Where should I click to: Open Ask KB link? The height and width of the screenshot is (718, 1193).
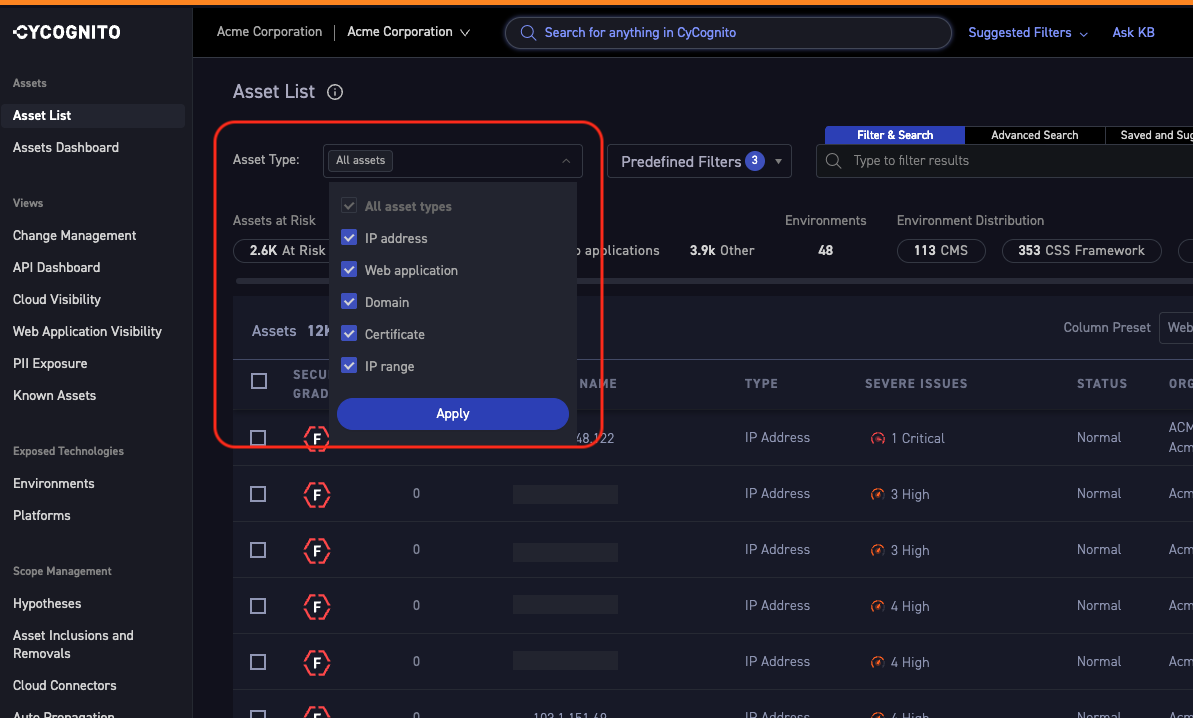coord(1134,33)
